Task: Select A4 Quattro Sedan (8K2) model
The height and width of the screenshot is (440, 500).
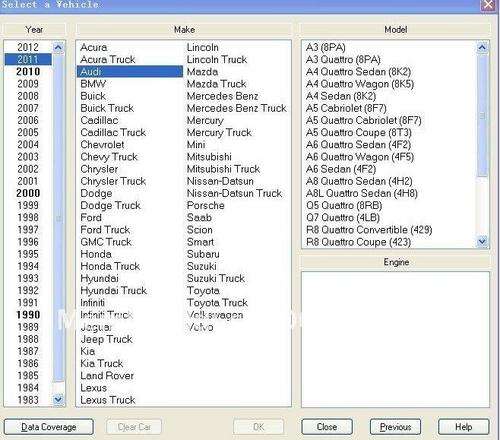Action: [358, 72]
